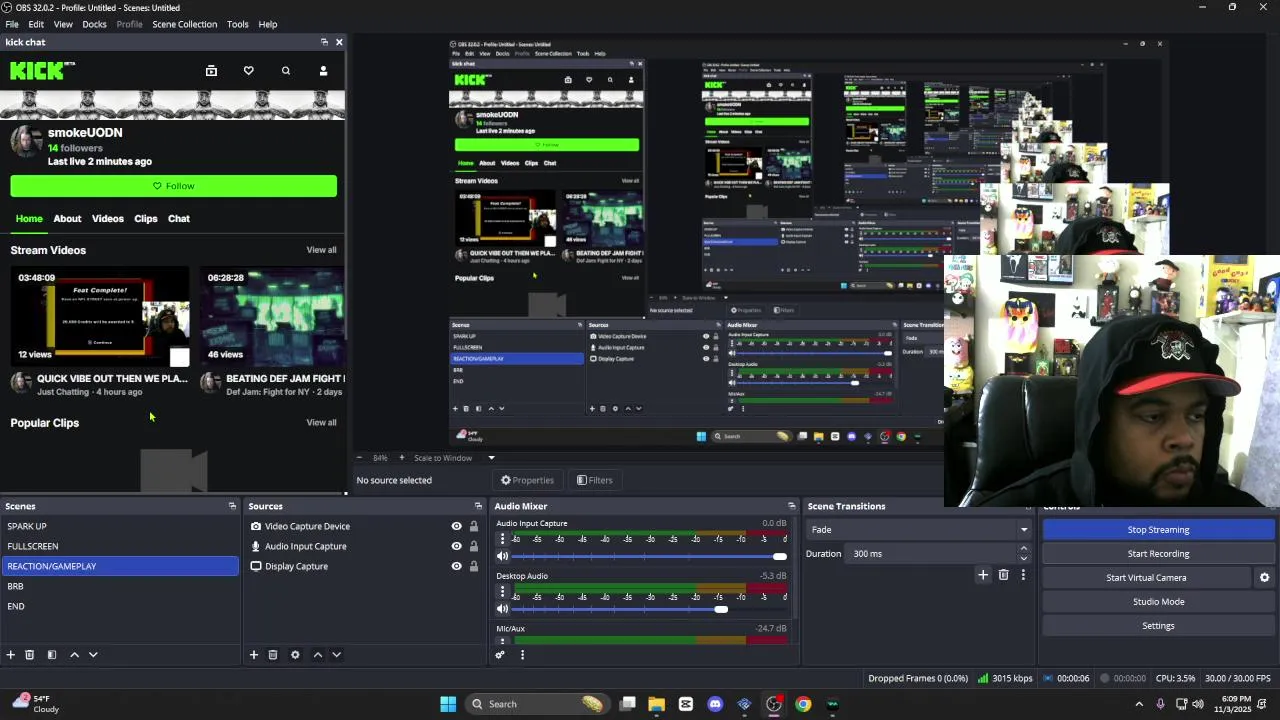Image resolution: width=1280 pixels, height=720 pixels.
Task: Open scene filters from the Scenes toolbar
Action: (x=52, y=655)
